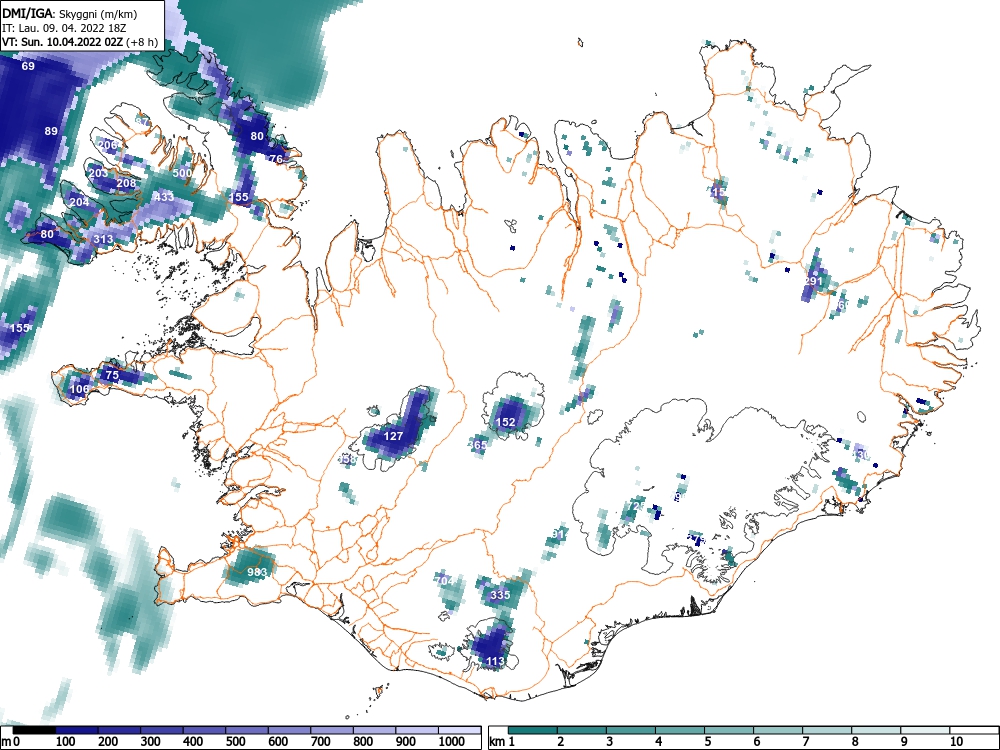Image resolution: width=1000 pixels, height=750 pixels.
Task: Click the '106' label on Snæfellsnes tip
Action: (80, 388)
